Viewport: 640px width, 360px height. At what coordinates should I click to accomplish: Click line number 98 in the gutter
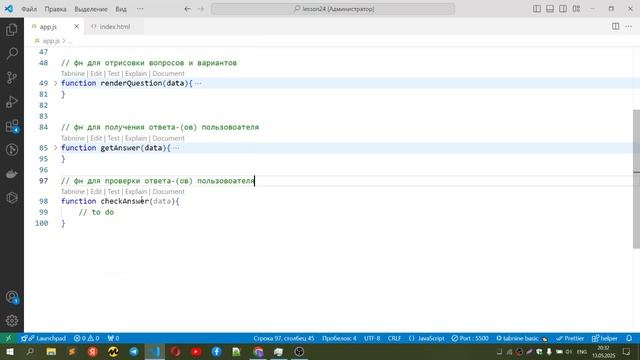tap(43, 201)
